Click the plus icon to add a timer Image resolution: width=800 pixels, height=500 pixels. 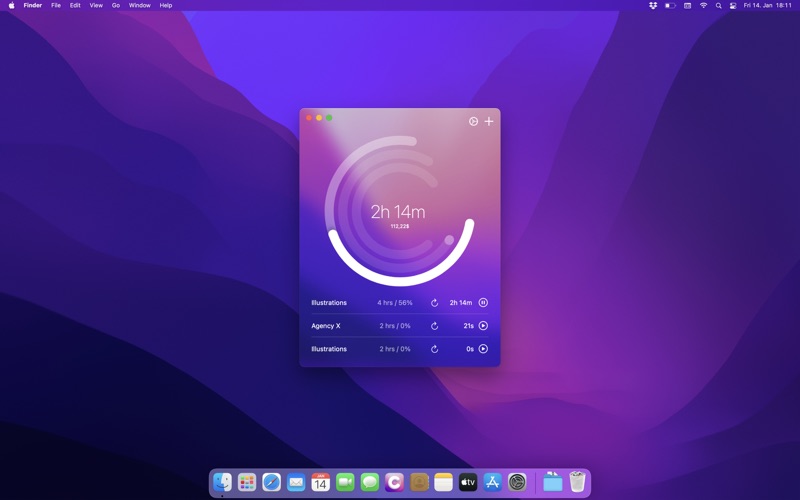coord(489,121)
